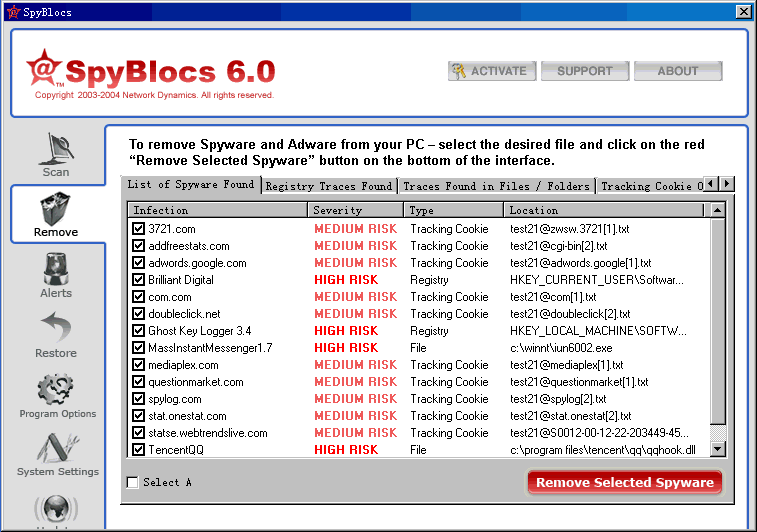
Task: Uncheck the doubleclick.net entry
Action: tap(139, 313)
